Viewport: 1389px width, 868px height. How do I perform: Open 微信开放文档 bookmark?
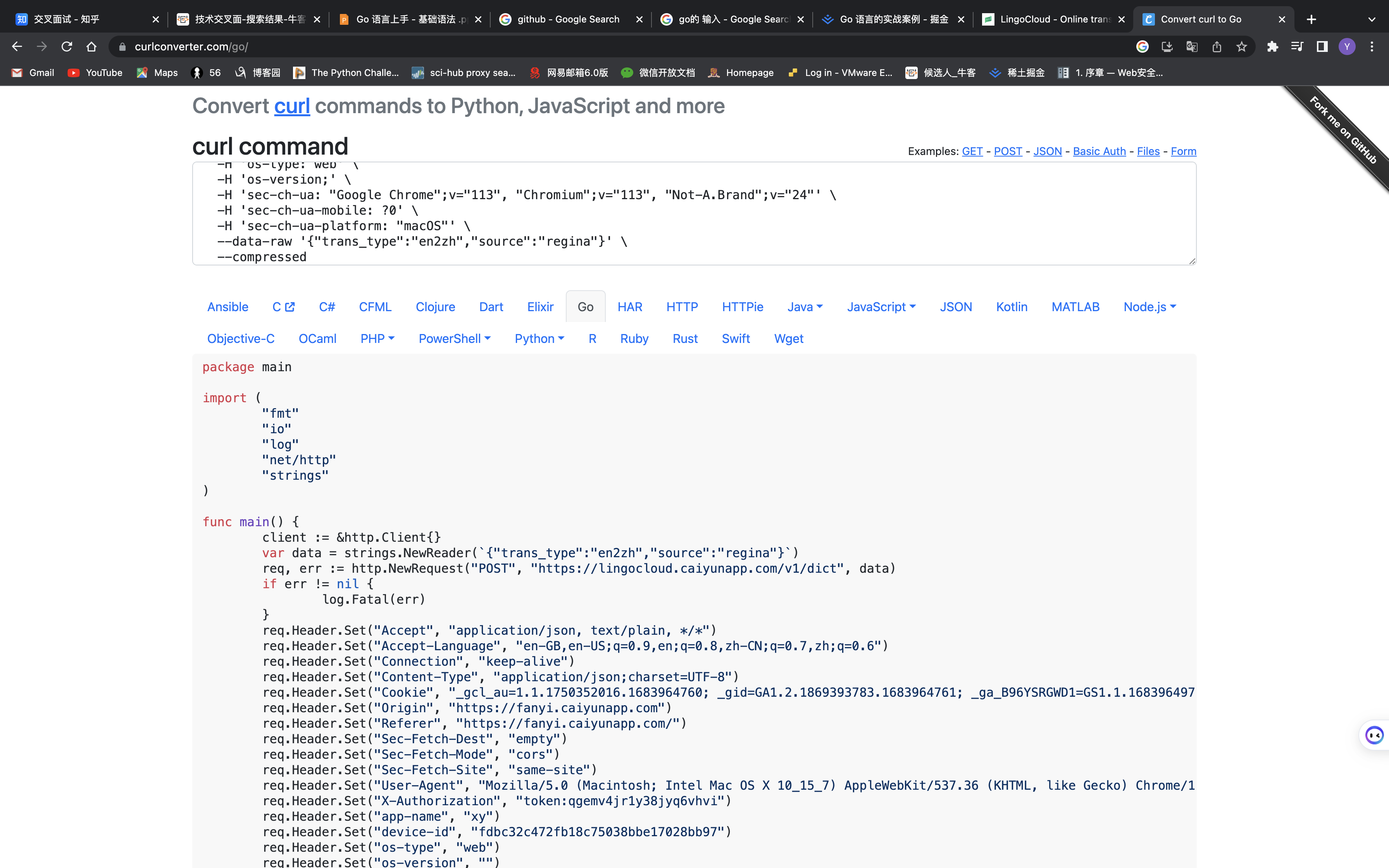point(658,73)
